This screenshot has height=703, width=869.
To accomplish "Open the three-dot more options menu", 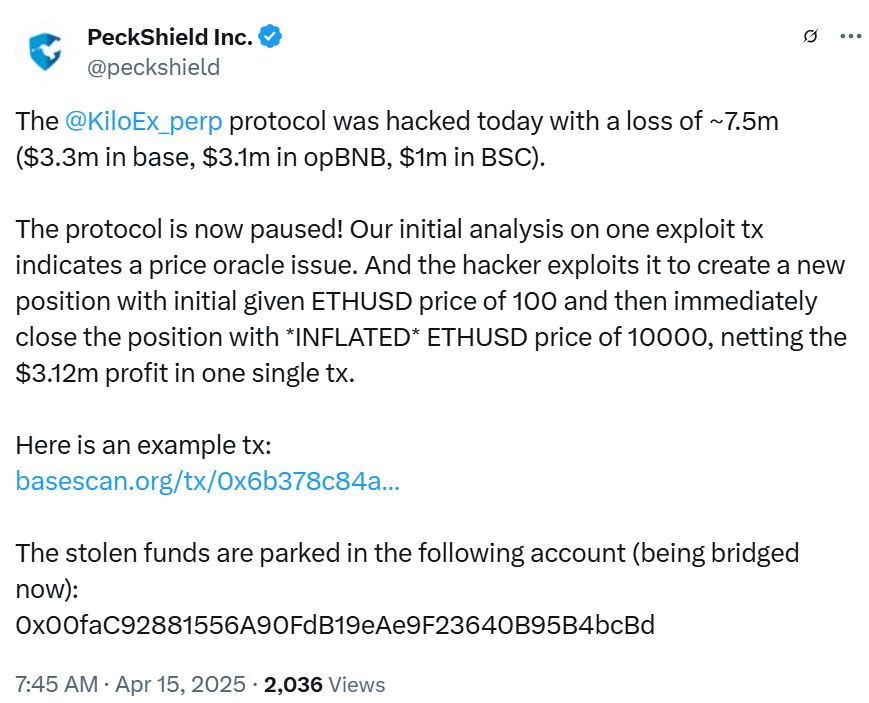I will point(850,37).
